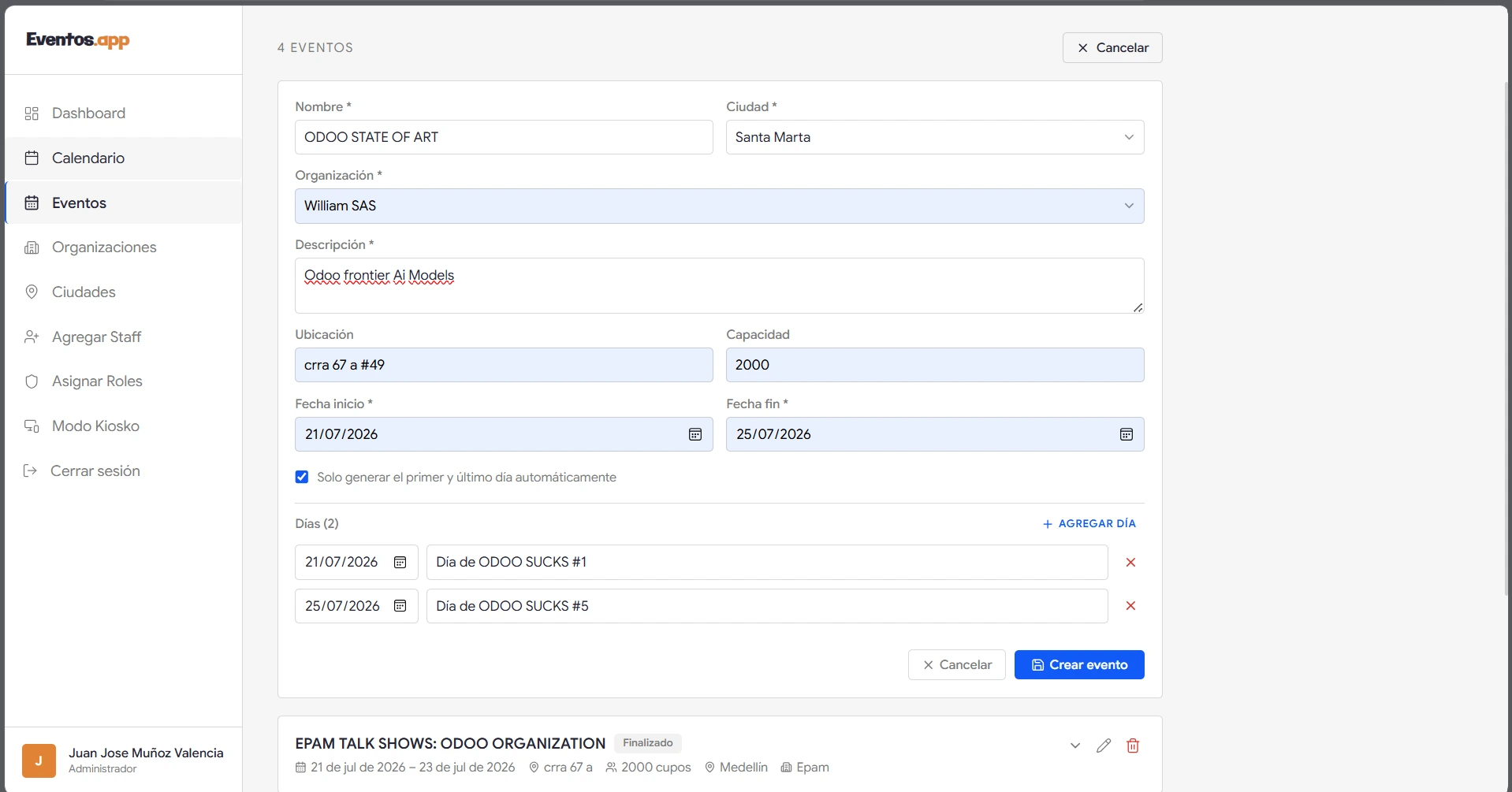Open Modo Kiosko menu item
The width and height of the screenshot is (1512, 792).
124,426
